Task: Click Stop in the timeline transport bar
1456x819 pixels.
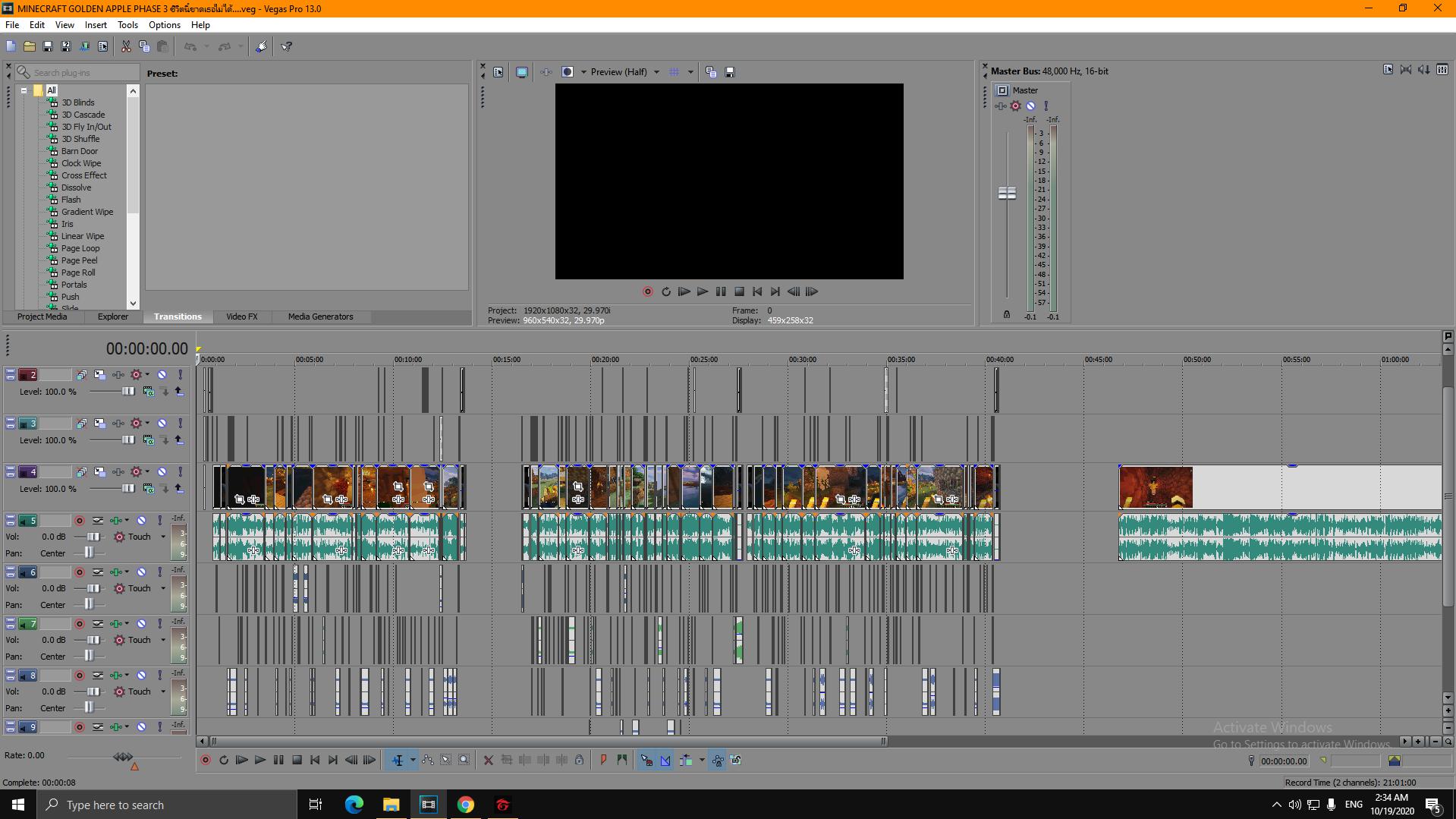Action: pyautogui.click(x=297, y=760)
